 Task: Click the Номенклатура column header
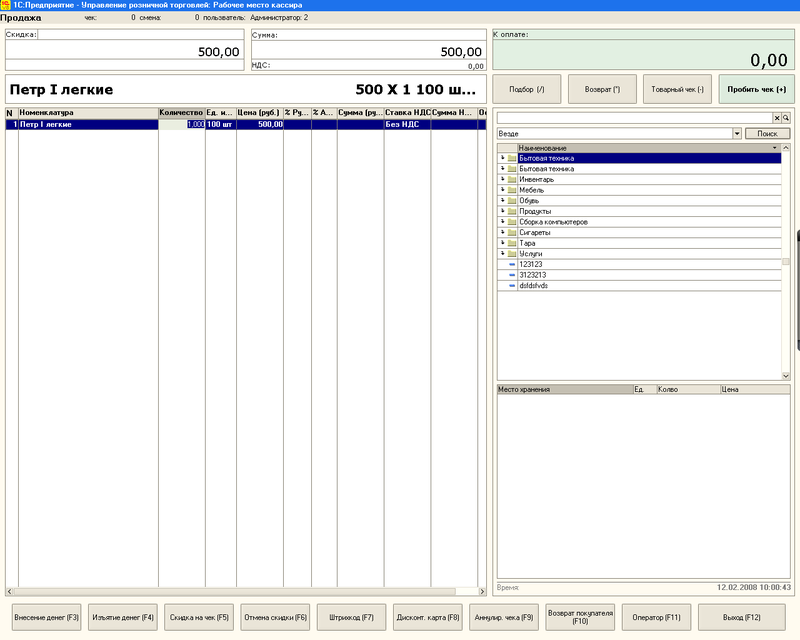(88, 113)
